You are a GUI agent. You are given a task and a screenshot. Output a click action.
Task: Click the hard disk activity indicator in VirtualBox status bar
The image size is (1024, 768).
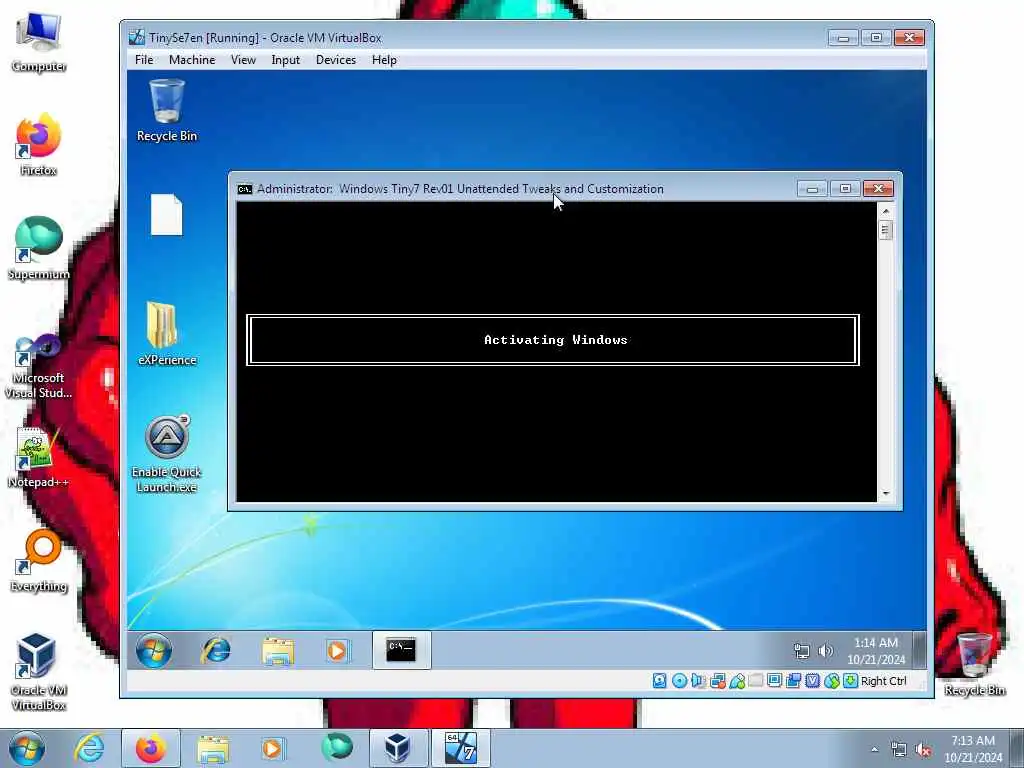coord(660,681)
